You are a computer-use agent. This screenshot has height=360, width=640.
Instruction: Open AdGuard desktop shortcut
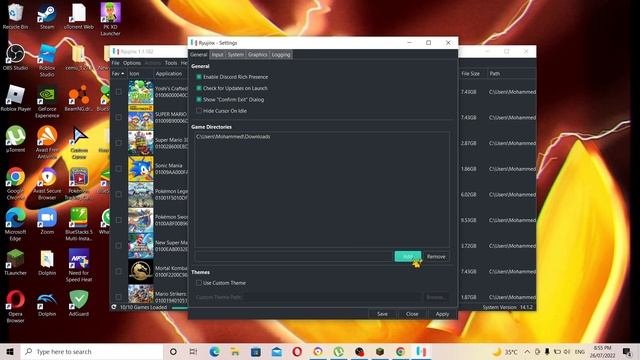(79, 303)
